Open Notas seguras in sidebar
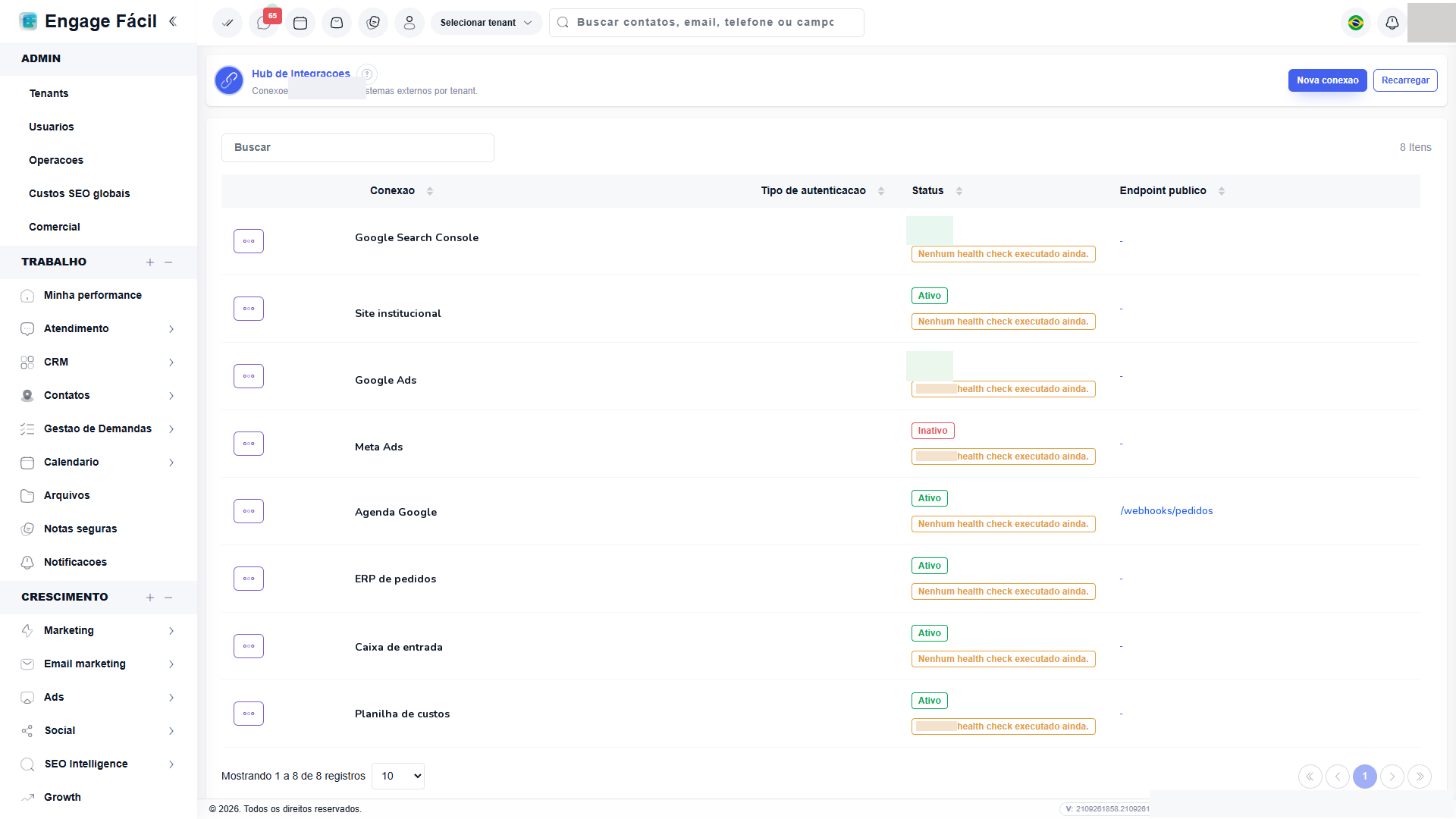 [80, 529]
